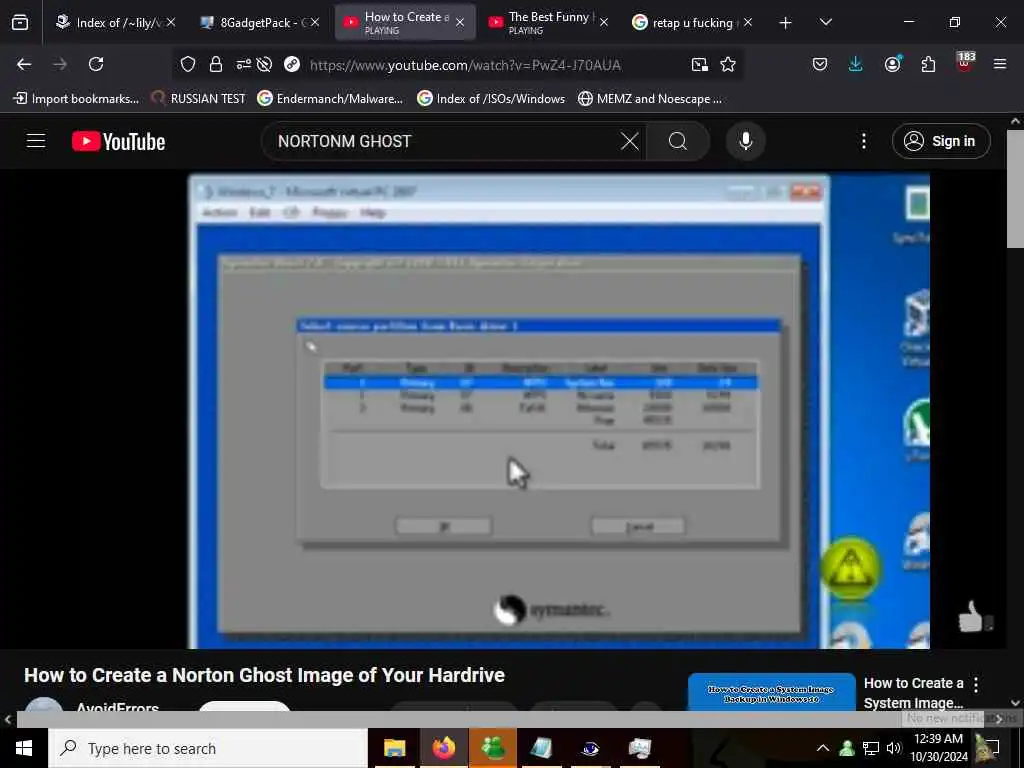
Task: Close the 8GadgetPack tab
Action: click(x=315, y=22)
